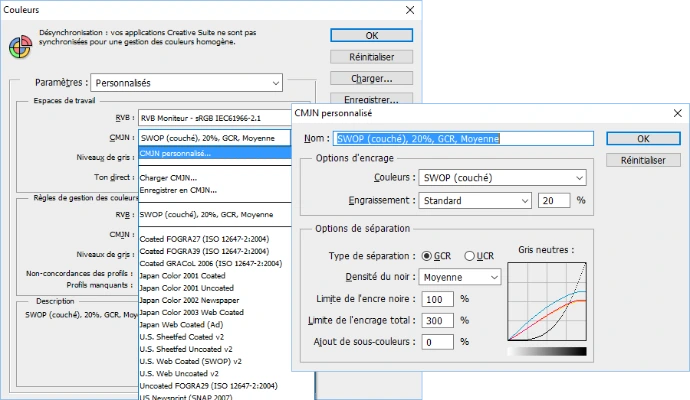The image size is (690, 400).
Task: Click the Limite de l'encrage total field
Action: pyautogui.click(x=436, y=320)
